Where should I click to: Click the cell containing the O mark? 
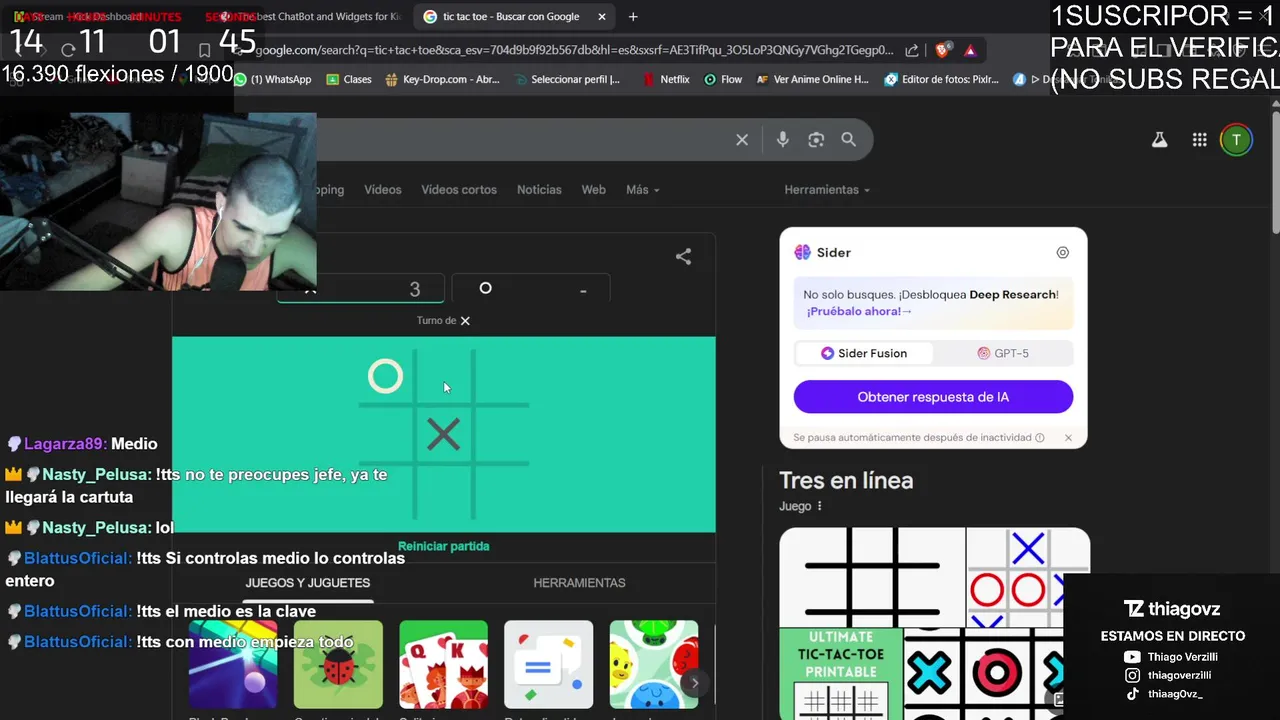386,377
